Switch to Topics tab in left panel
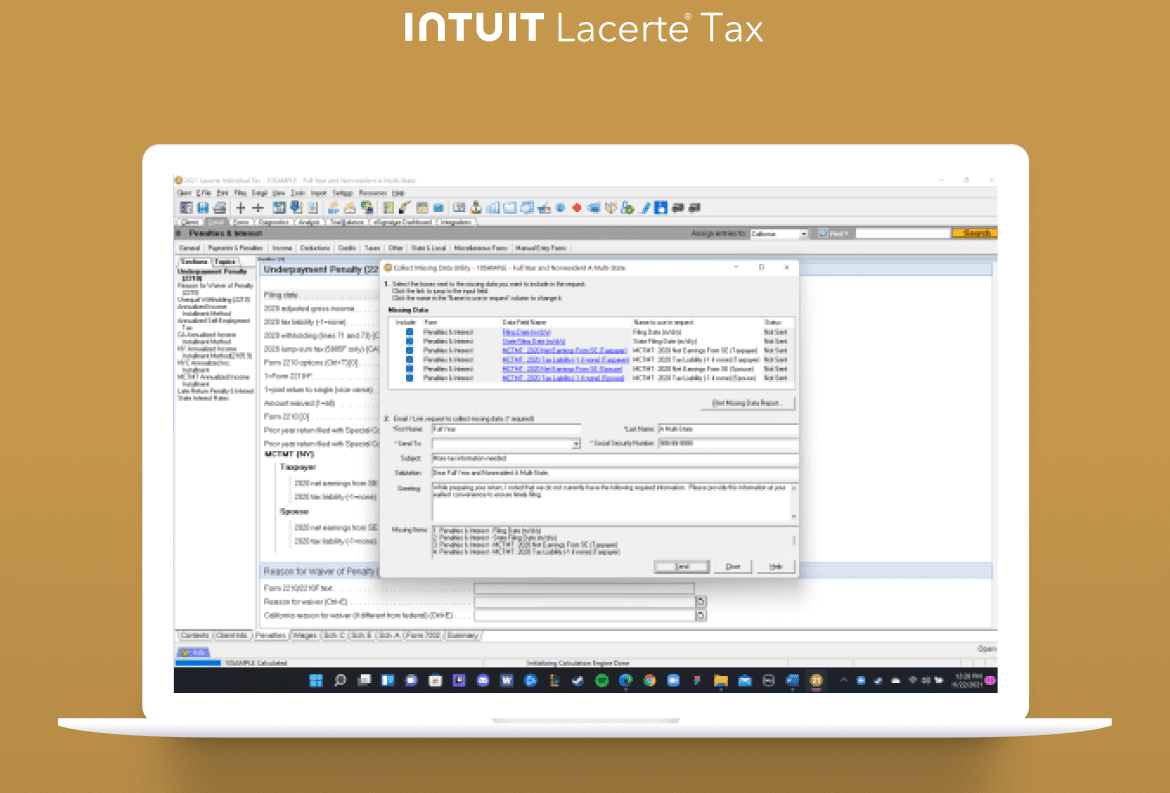 225,262
